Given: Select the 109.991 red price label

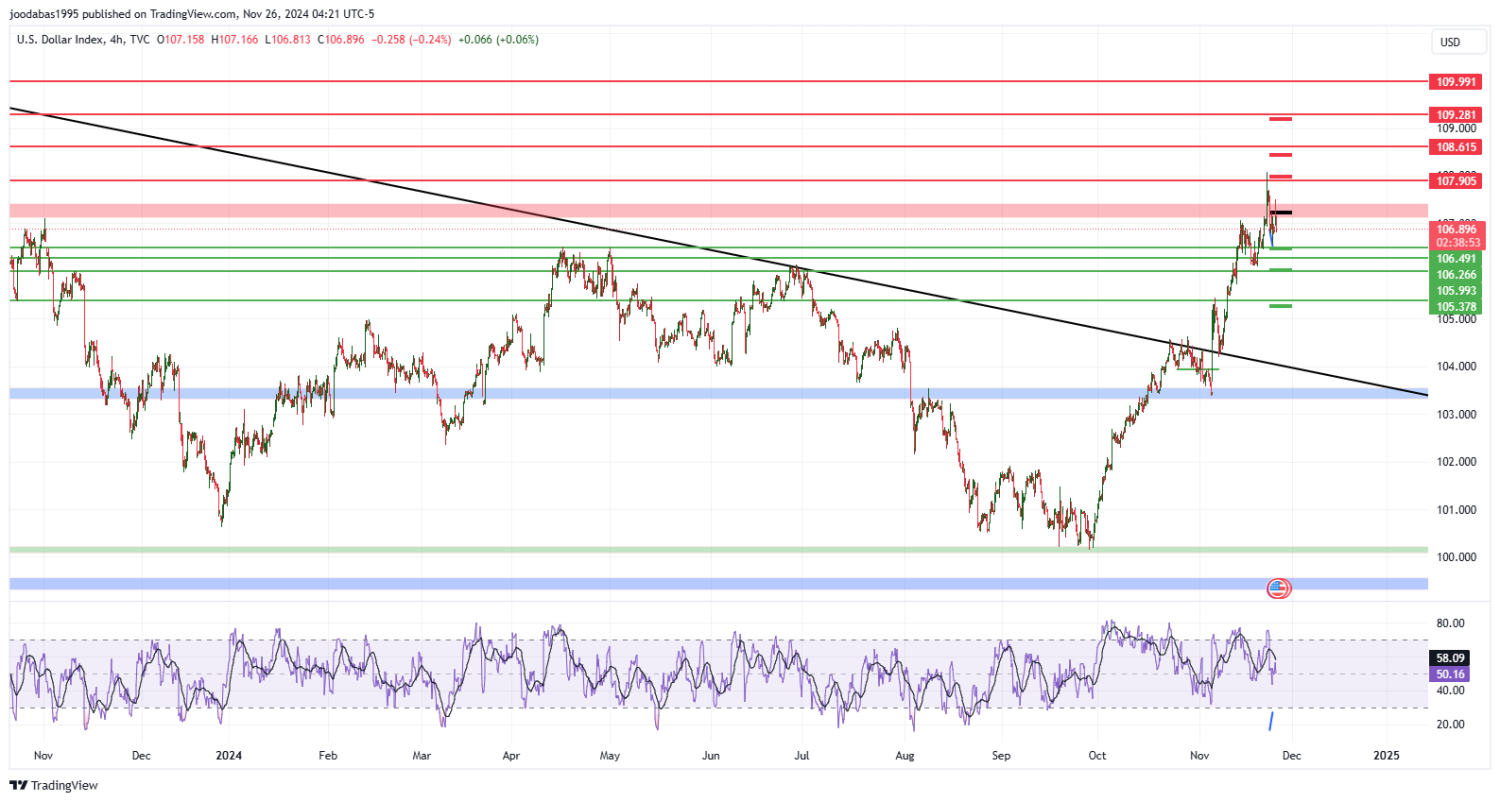Looking at the screenshot, I should (1456, 82).
